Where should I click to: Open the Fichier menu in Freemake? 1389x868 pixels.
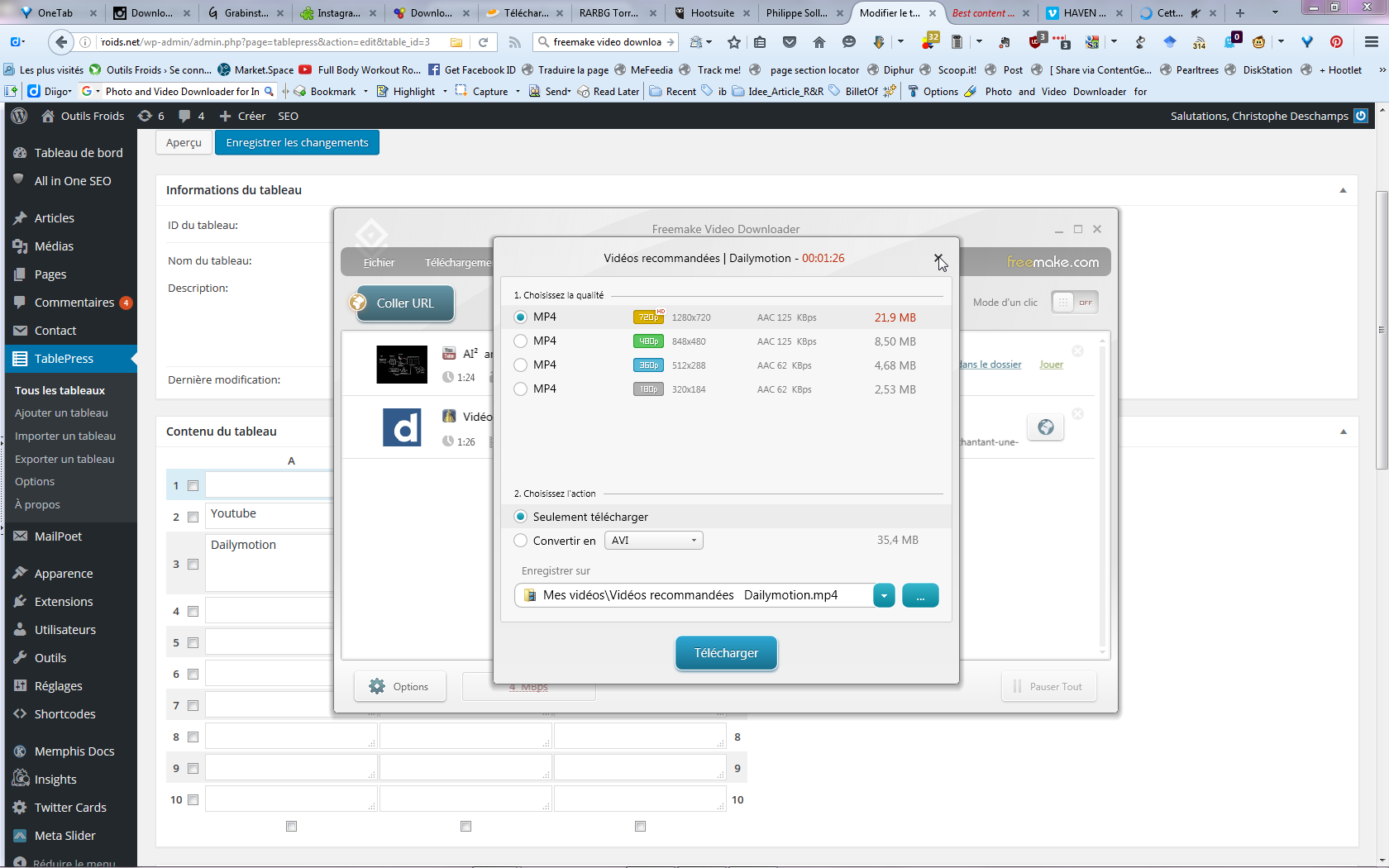[x=379, y=263]
